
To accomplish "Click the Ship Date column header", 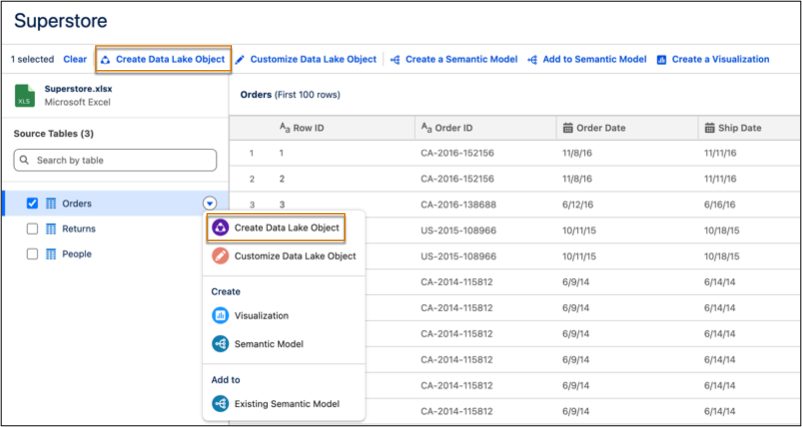I will [749, 128].
